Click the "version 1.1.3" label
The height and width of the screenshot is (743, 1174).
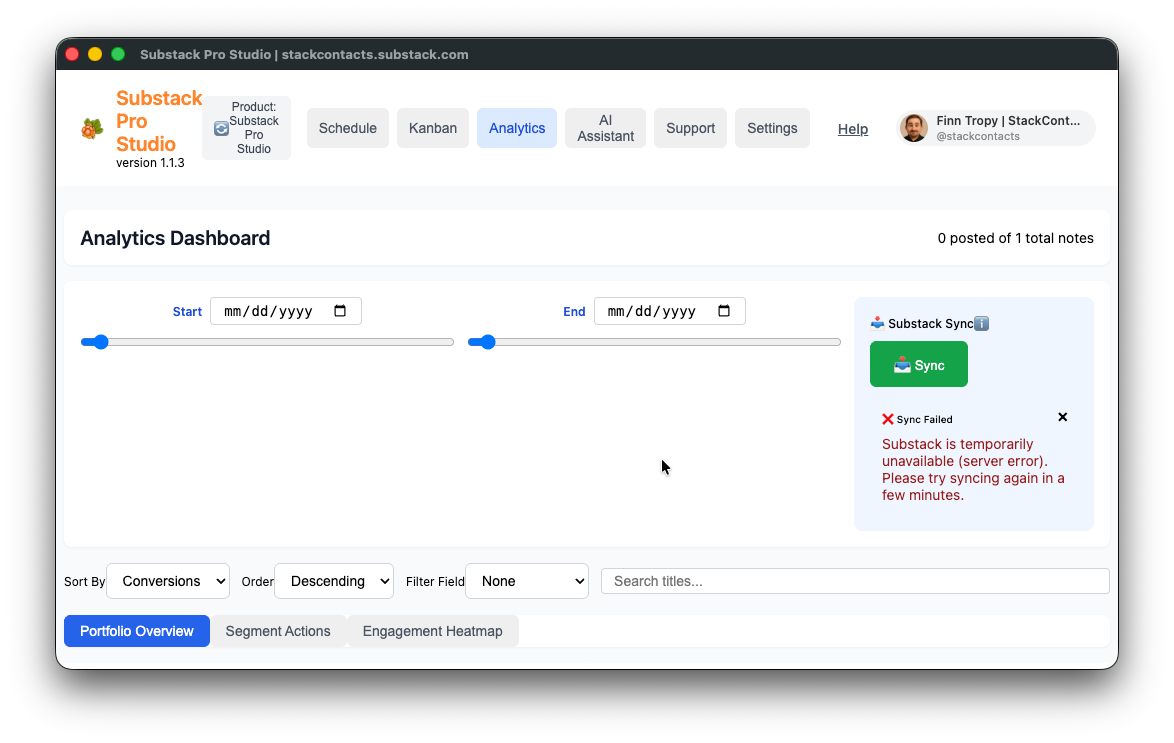coord(150,163)
